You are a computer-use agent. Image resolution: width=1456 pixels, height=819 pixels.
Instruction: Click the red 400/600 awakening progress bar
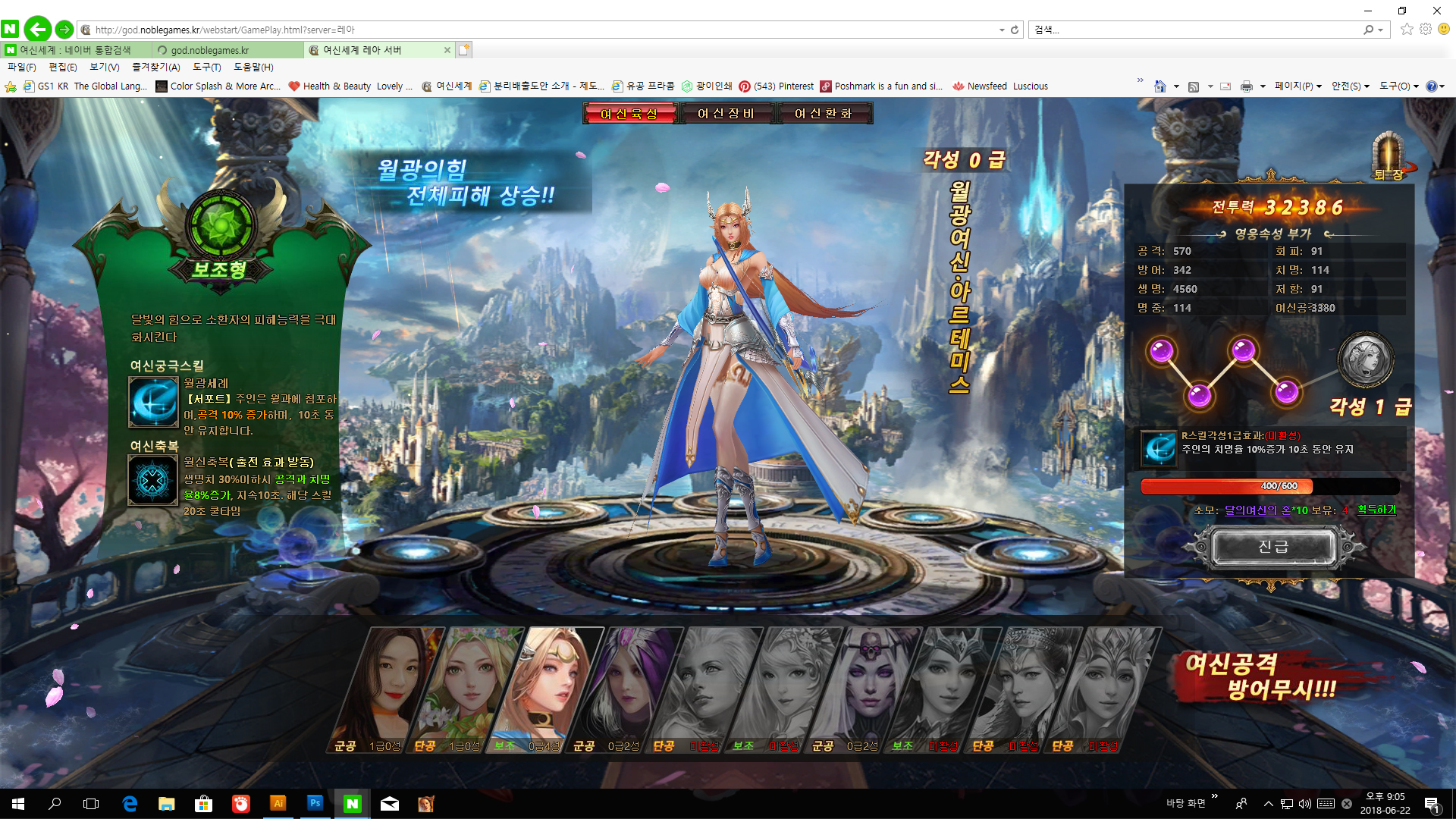tap(1270, 486)
